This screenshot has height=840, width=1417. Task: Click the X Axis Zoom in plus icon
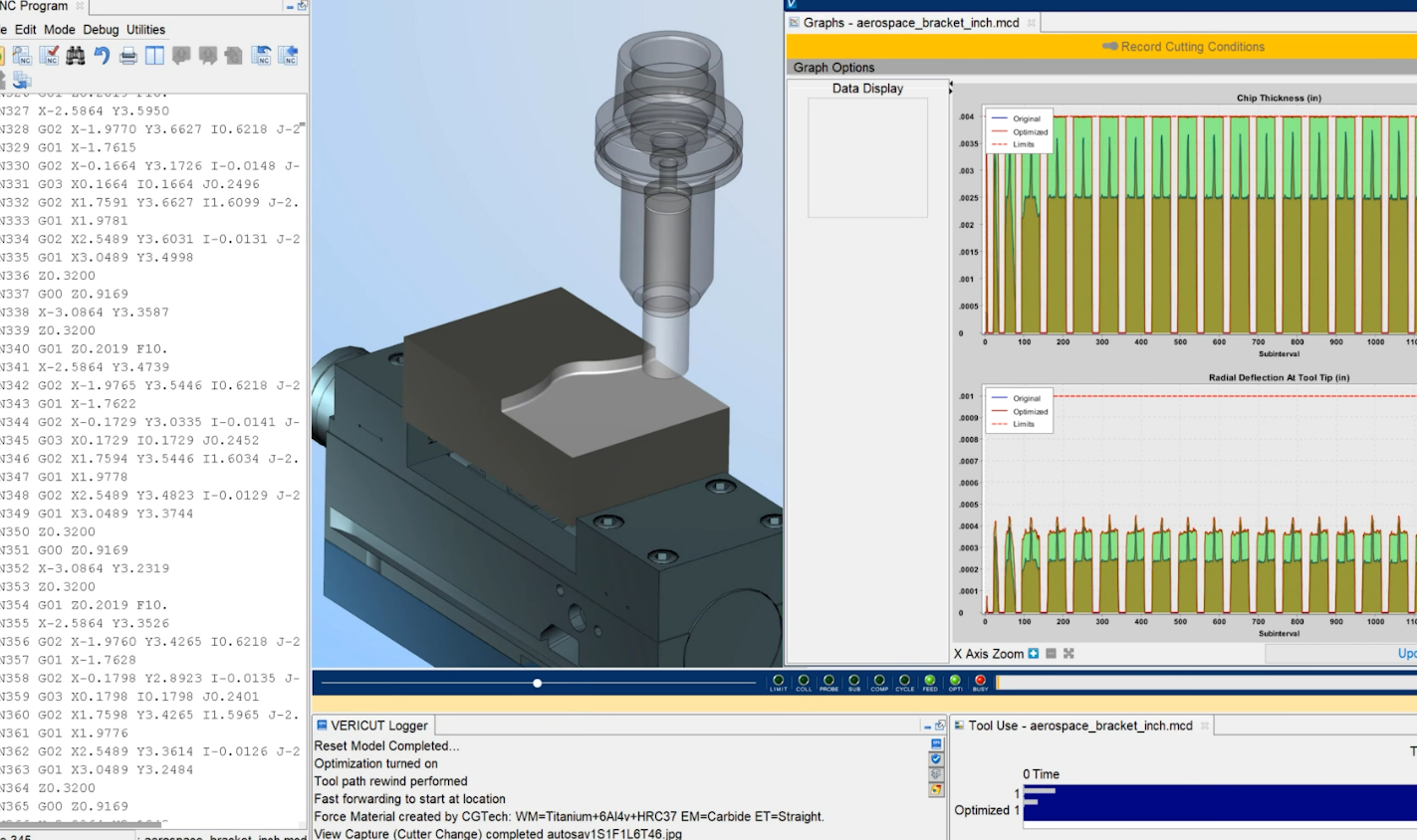click(1034, 654)
